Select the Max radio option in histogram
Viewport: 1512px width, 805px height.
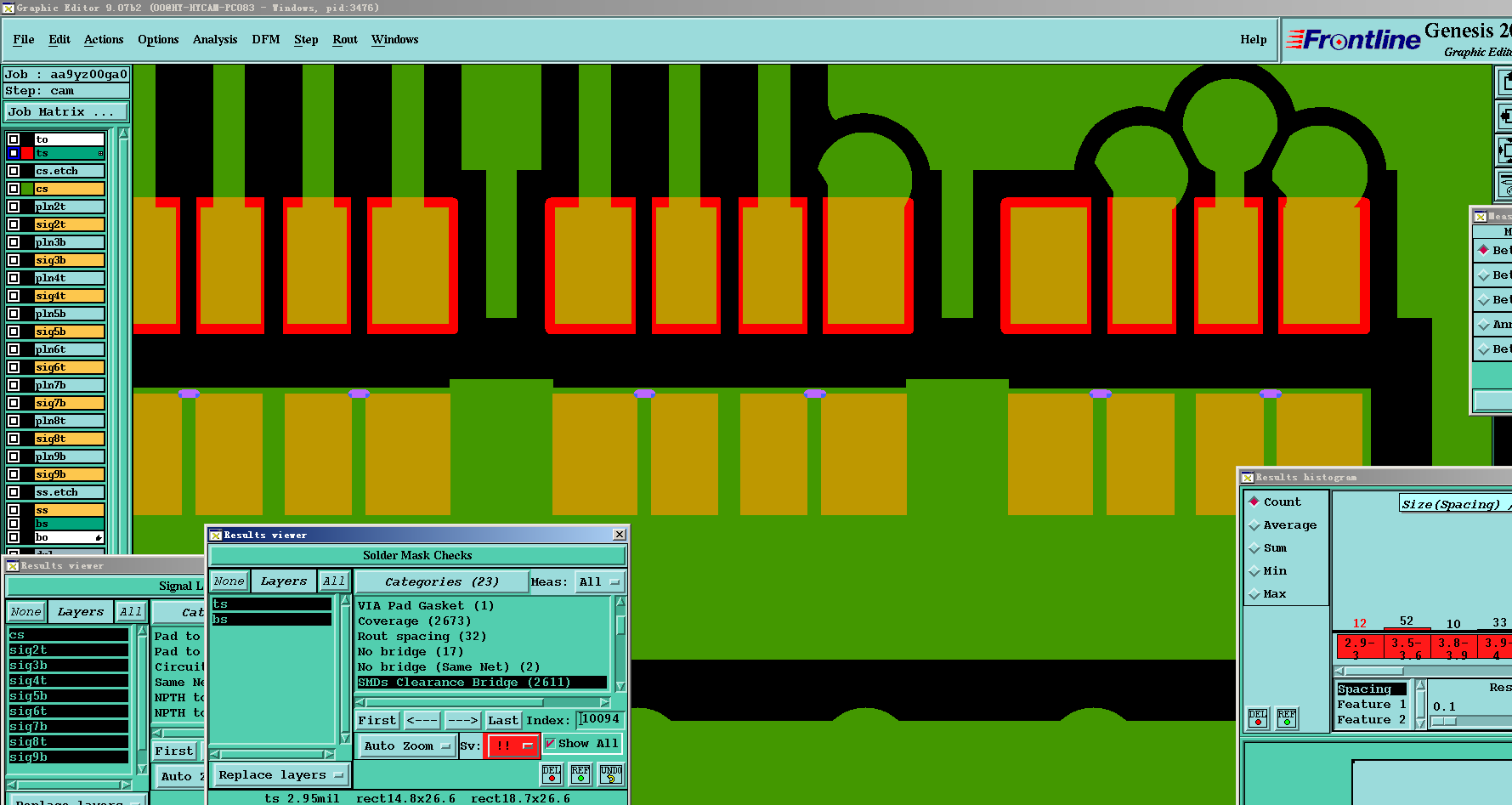1254,594
